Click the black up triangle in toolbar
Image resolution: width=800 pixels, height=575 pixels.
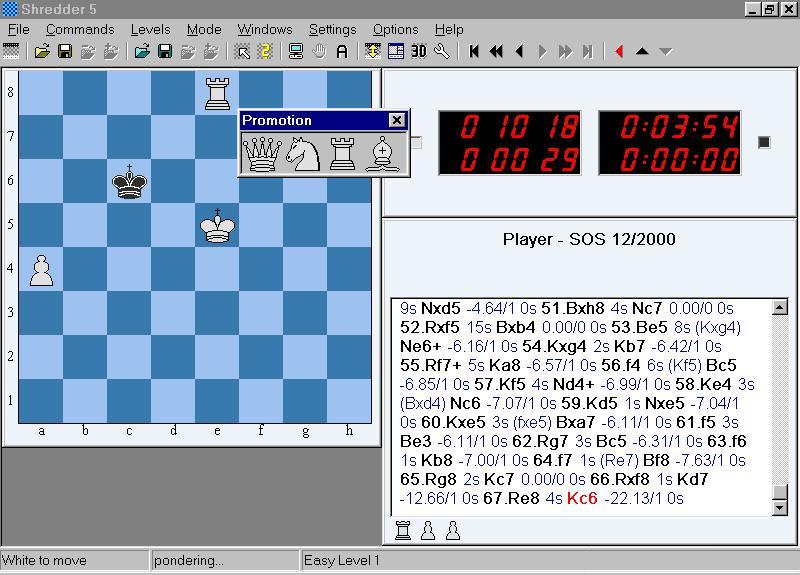(x=642, y=51)
